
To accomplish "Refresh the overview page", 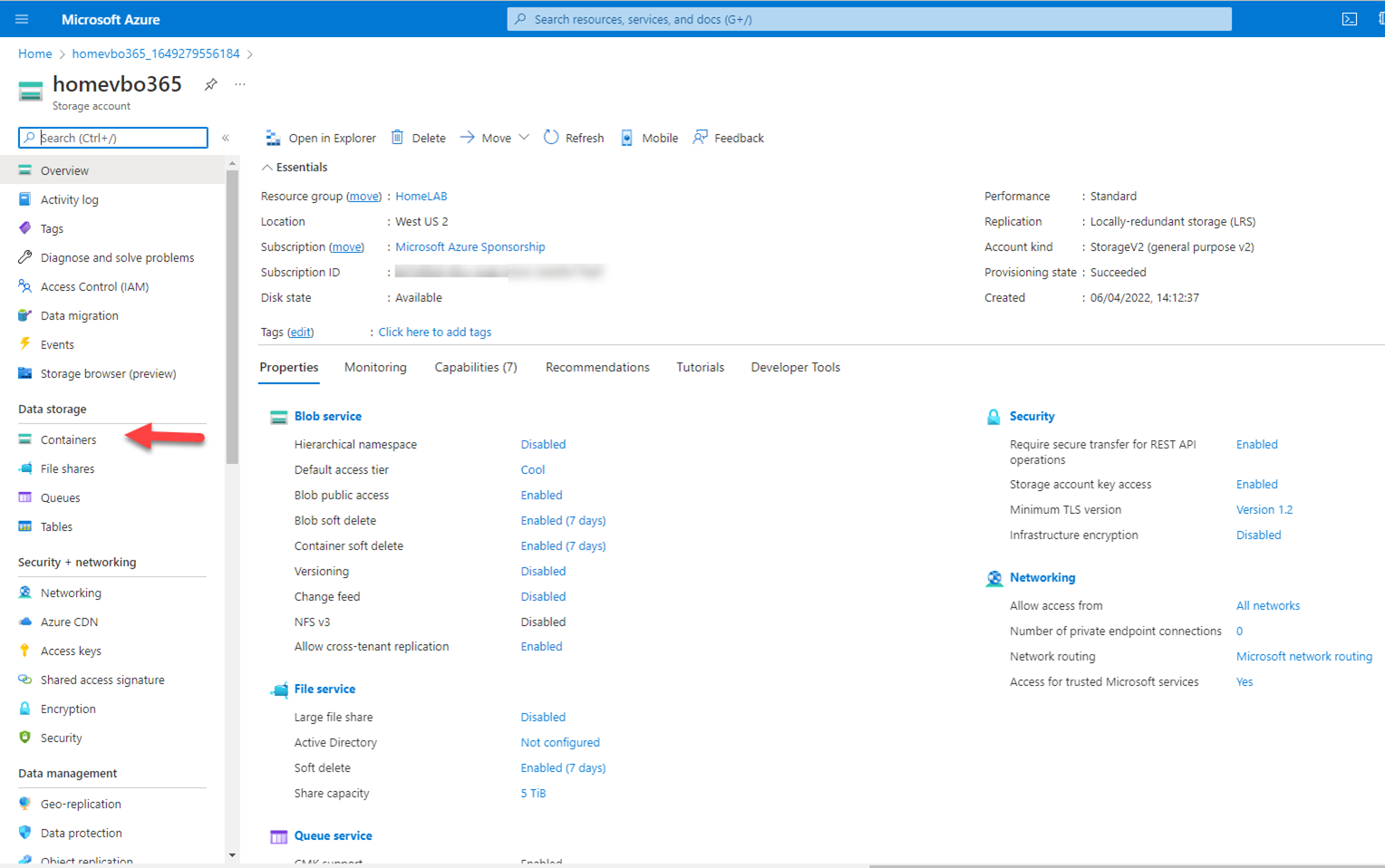I will [x=574, y=138].
